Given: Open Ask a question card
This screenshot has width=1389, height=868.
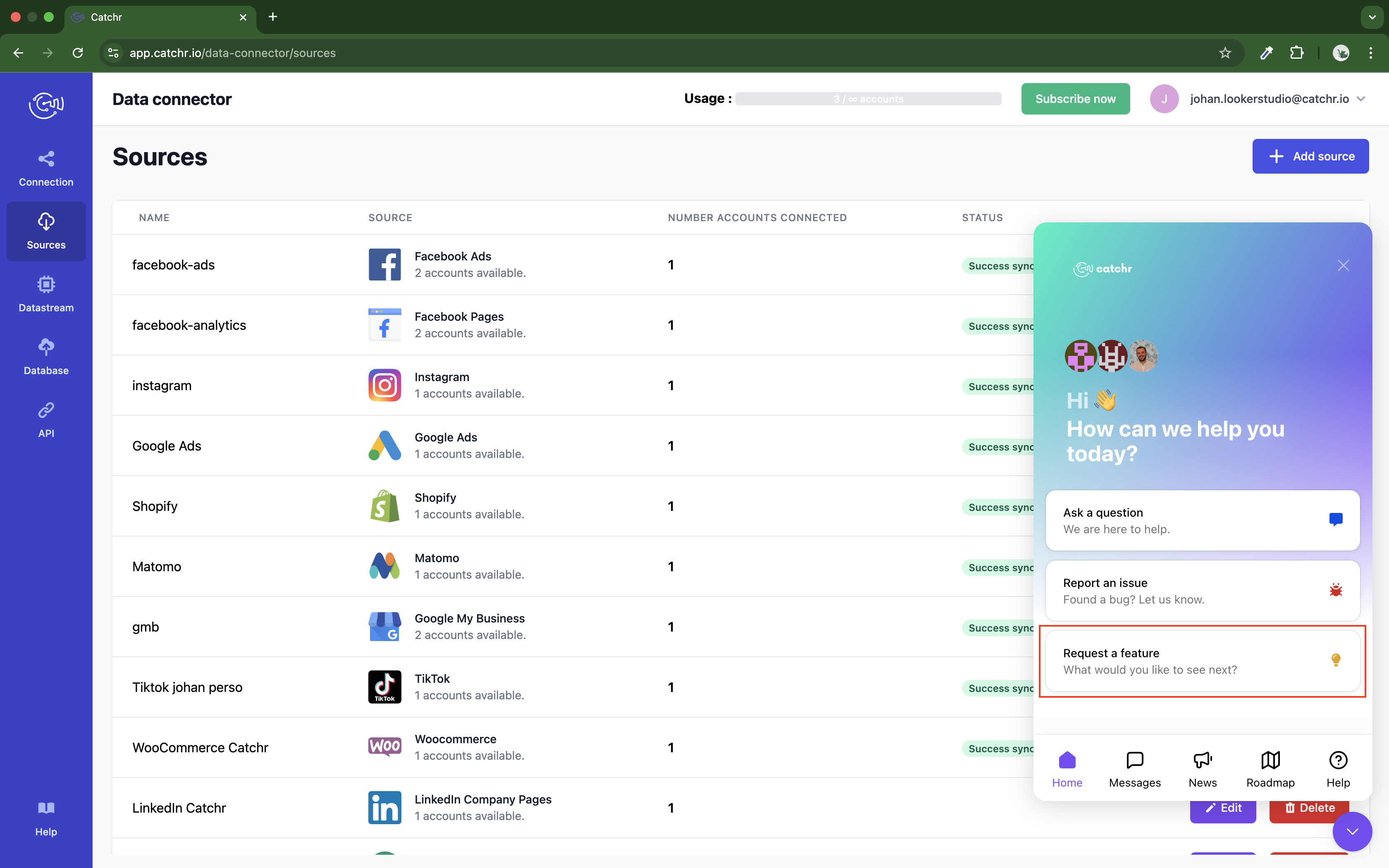Looking at the screenshot, I should coord(1203,520).
